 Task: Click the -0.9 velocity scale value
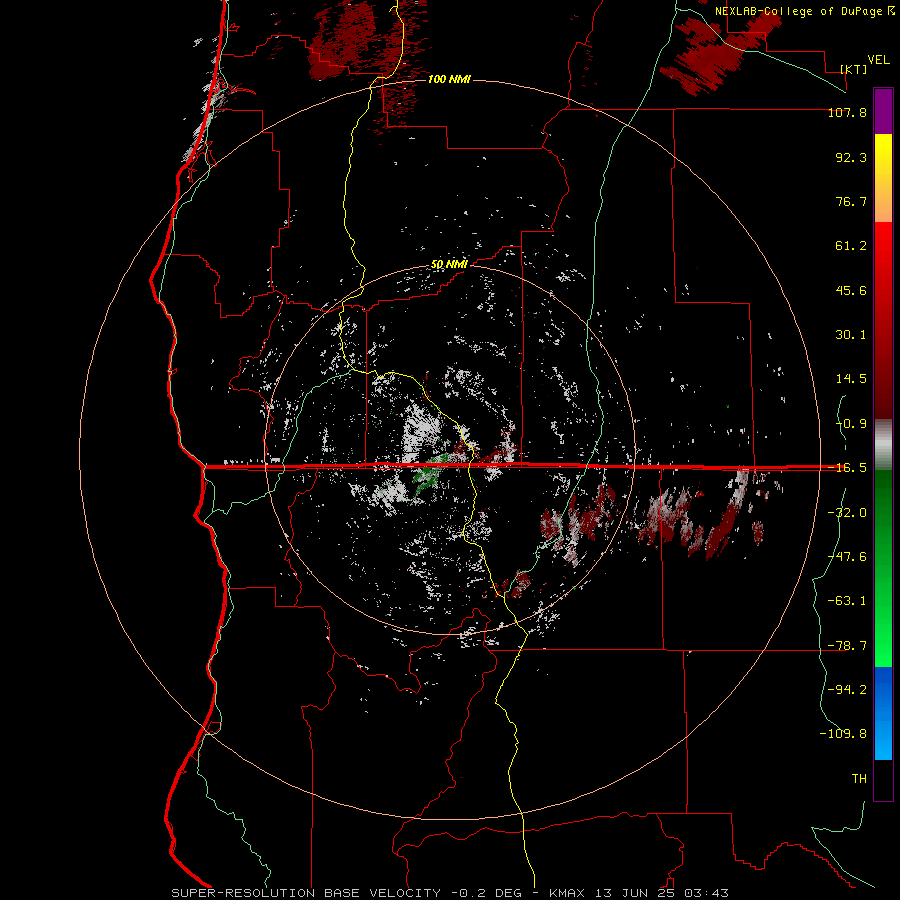pos(851,424)
